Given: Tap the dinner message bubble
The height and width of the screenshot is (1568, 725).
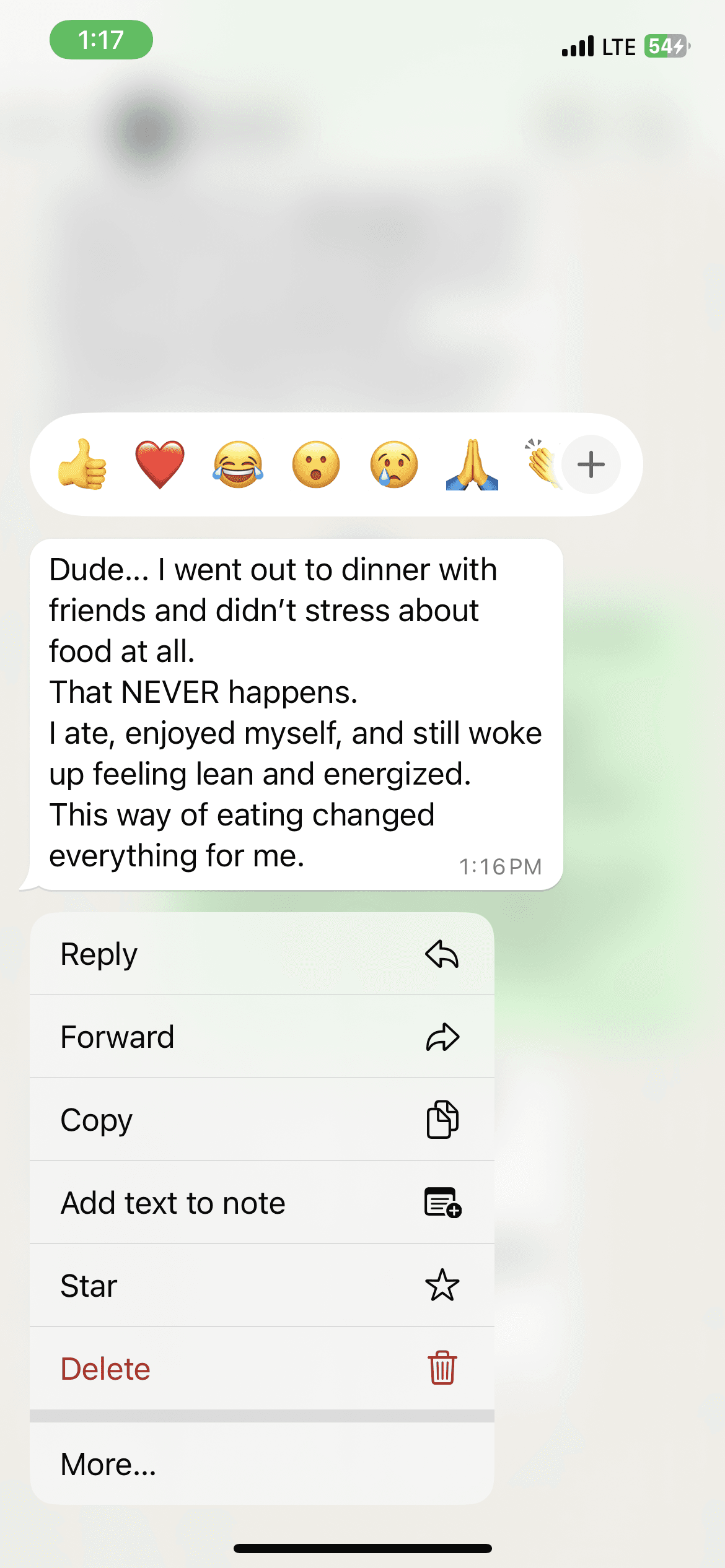Looking at the screenshot, I should pos(296,715).
